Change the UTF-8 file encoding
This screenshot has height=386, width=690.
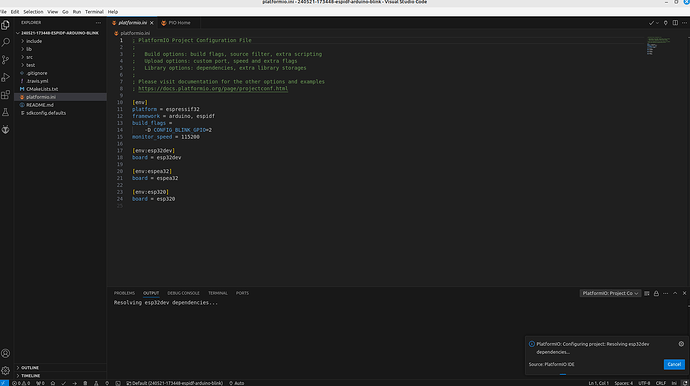644,383
